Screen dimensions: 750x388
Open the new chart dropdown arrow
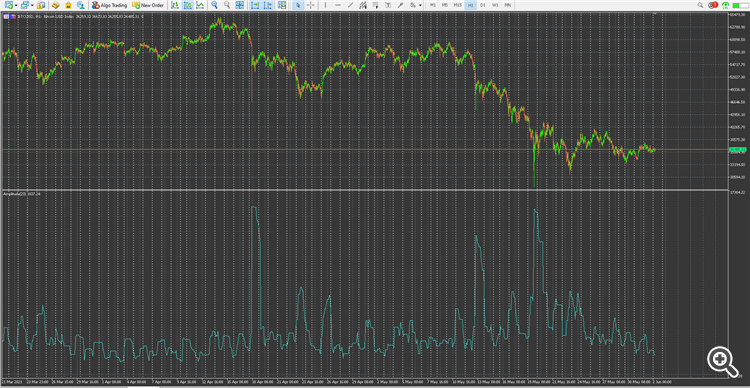(x=16, y=5)
